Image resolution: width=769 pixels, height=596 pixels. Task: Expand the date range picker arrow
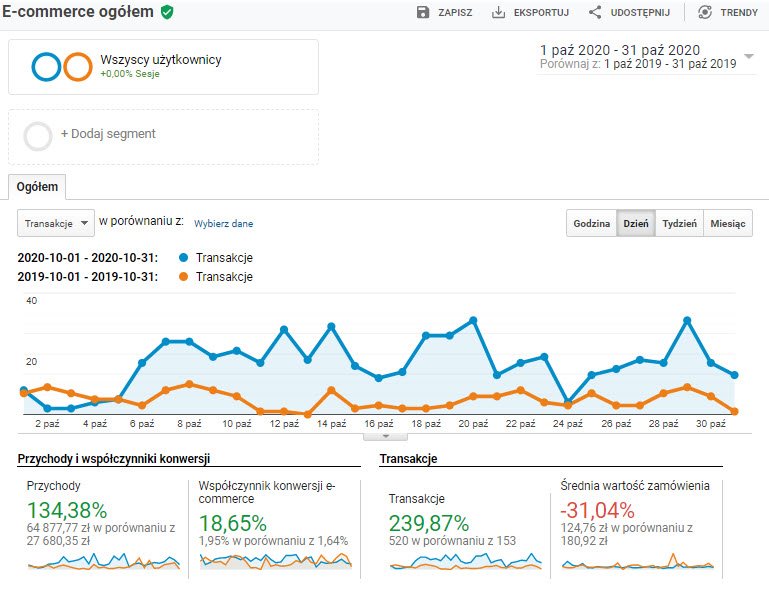[x=749, y=56]
